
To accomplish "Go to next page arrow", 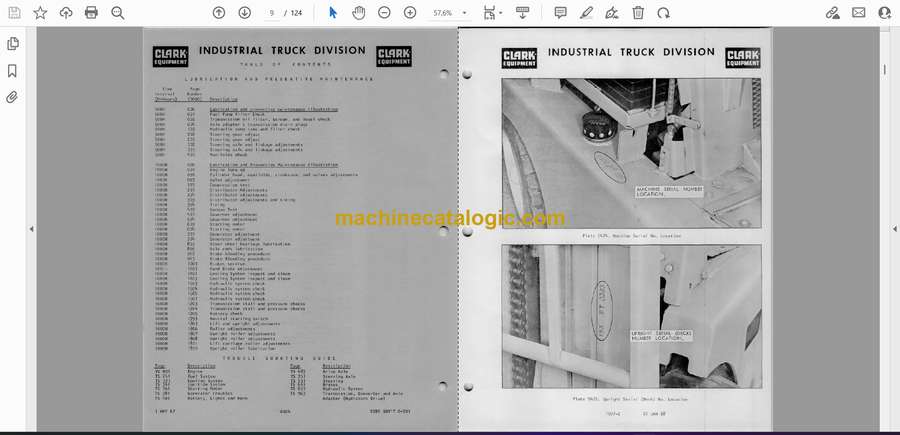I will (245, 13).
